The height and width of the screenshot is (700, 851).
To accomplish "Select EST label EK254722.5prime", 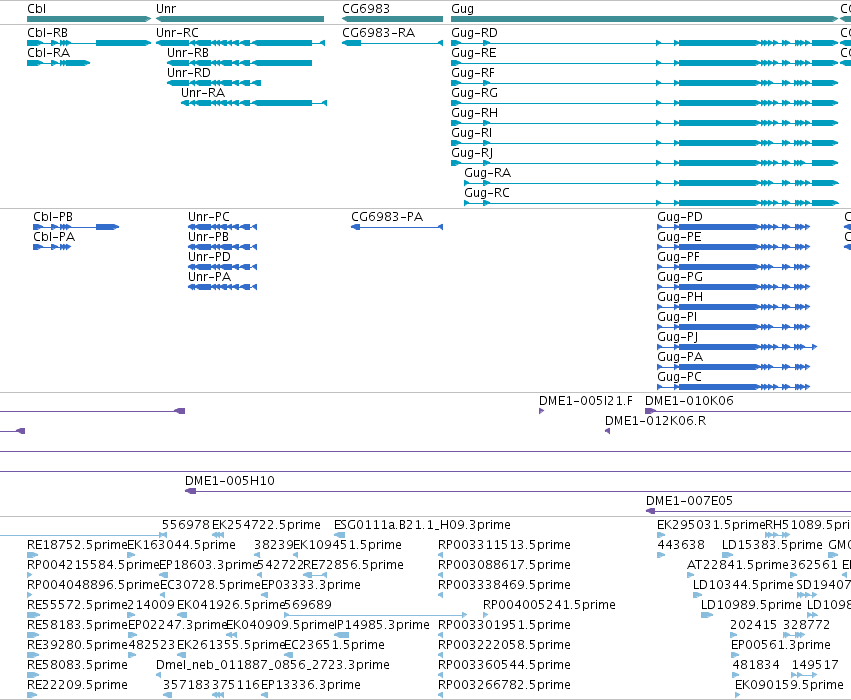I will [266, 525].
